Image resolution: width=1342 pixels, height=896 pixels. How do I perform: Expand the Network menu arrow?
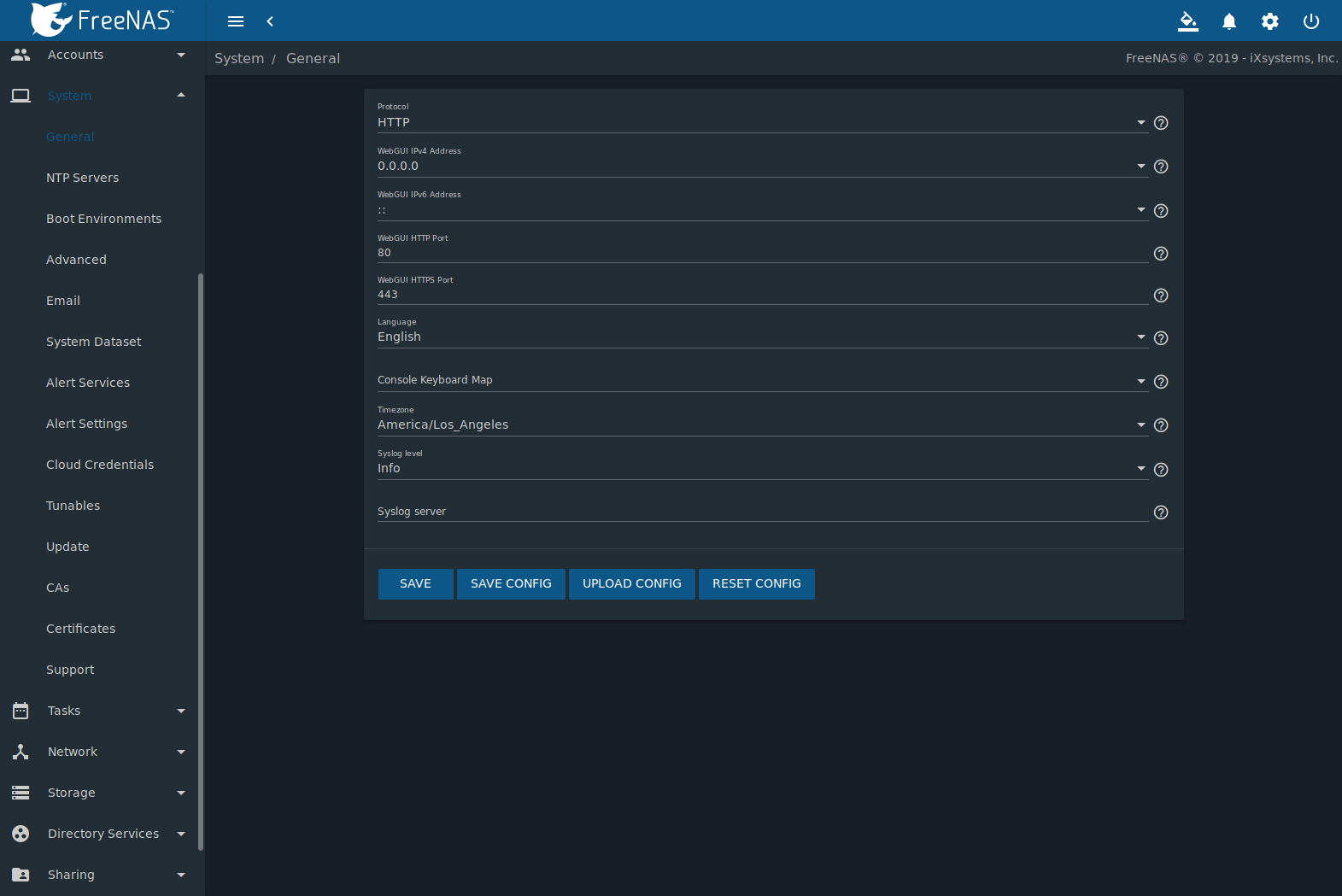[181, 752]
